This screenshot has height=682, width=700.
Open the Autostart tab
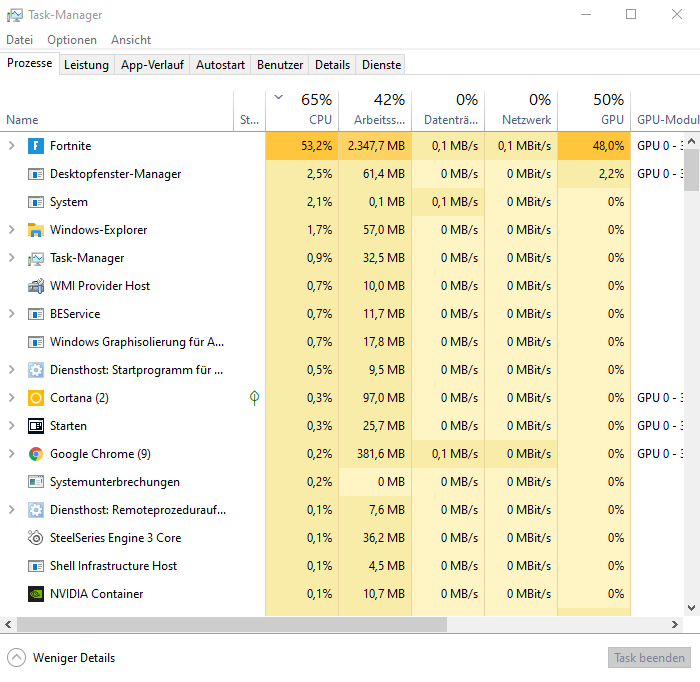click(x=220, y=65)
